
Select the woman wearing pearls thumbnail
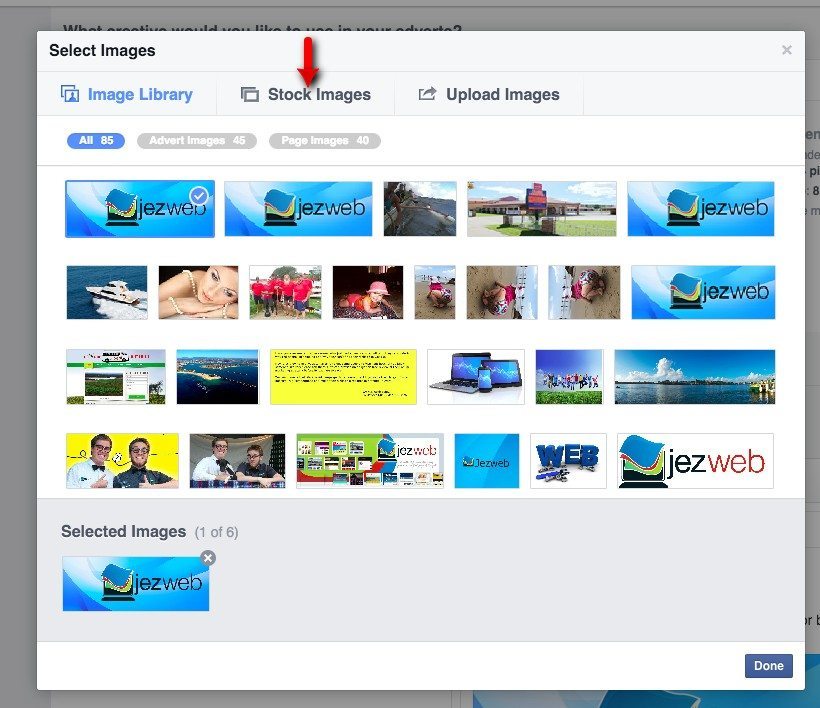(197, 291)
